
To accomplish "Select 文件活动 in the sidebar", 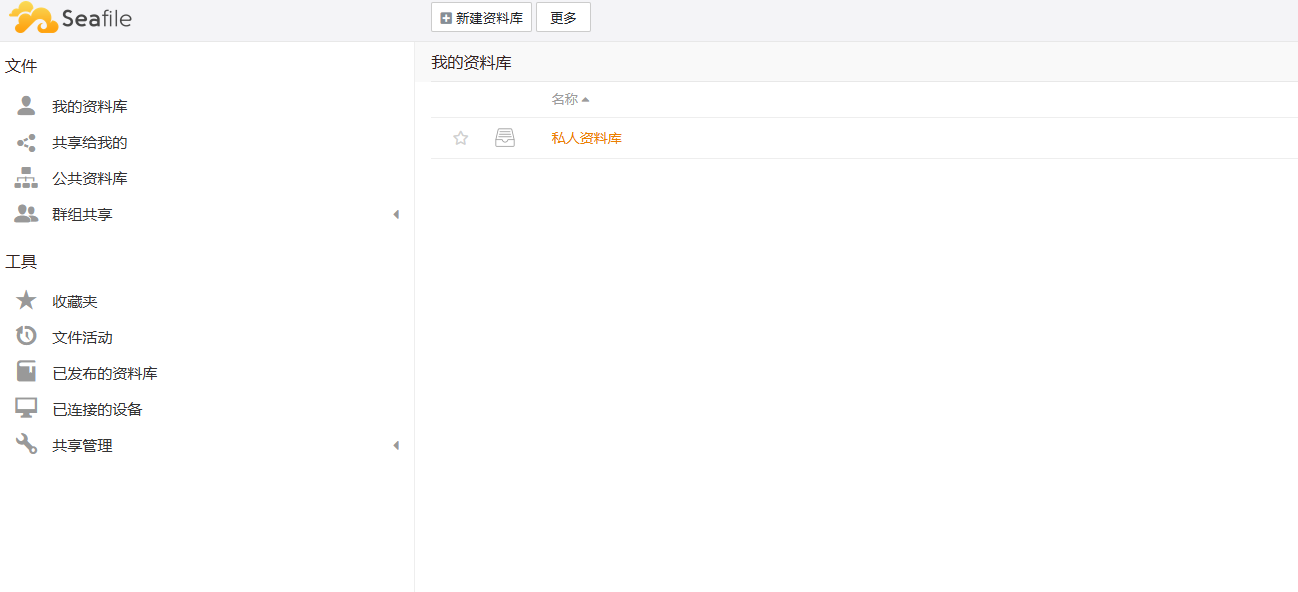I will coord(82,338).
